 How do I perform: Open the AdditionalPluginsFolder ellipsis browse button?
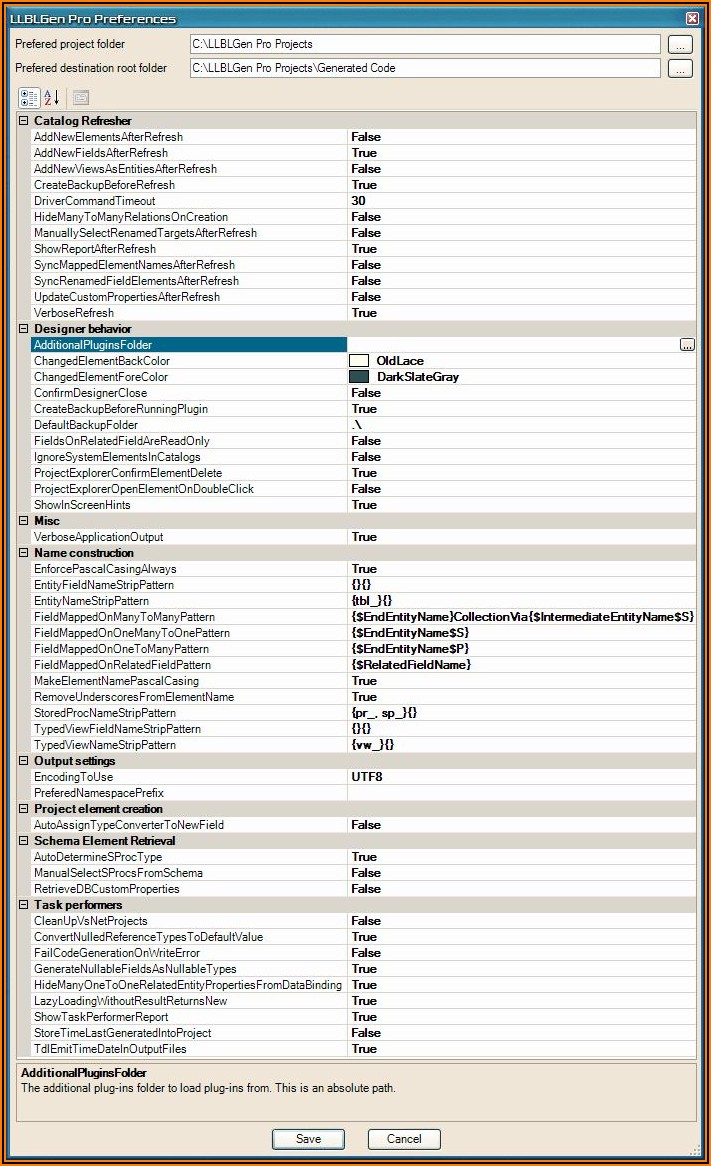coord(687,345)
